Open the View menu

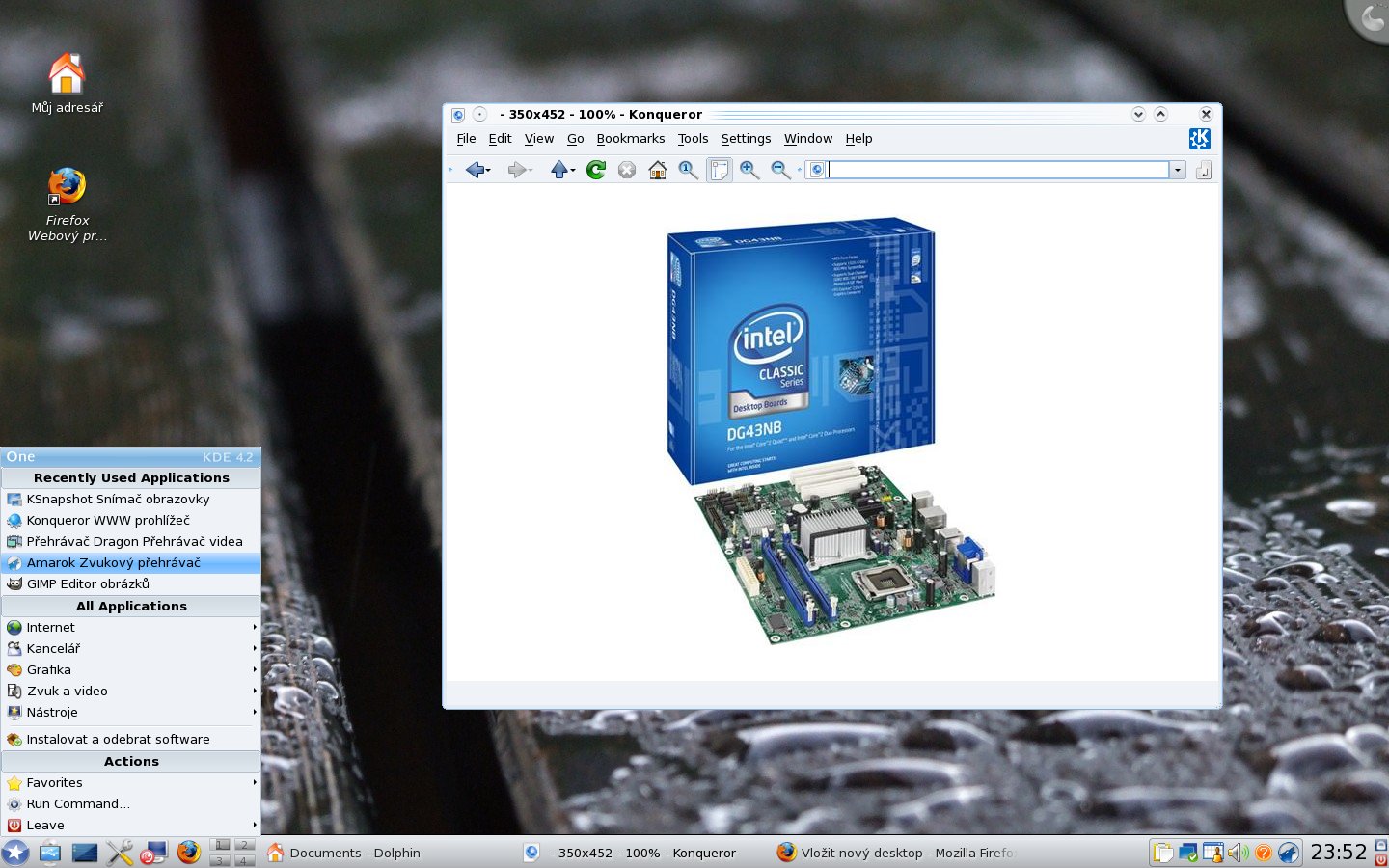[x=539, y=139]
